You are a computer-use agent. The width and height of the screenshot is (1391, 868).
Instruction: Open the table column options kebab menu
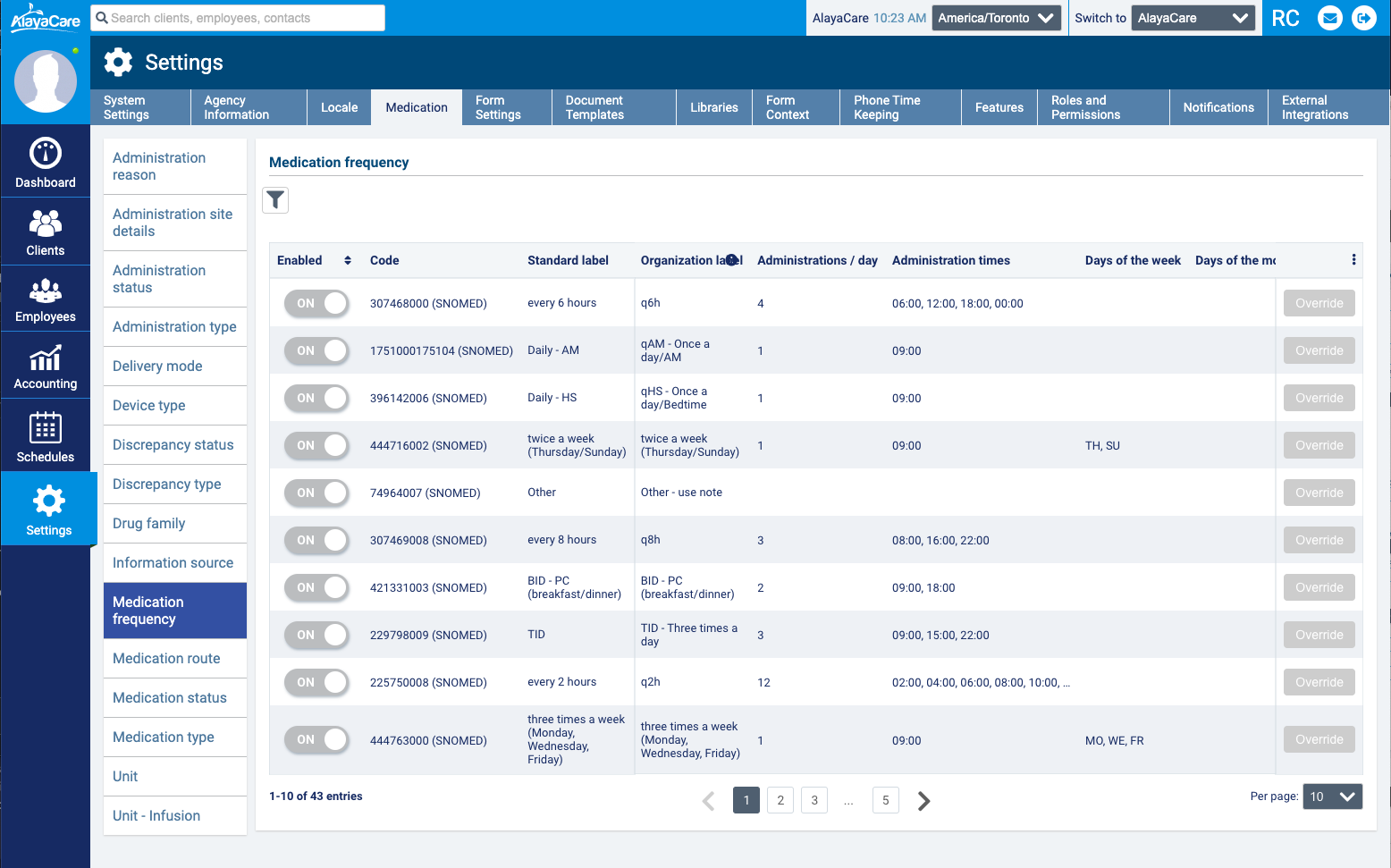coord(1353,260)
